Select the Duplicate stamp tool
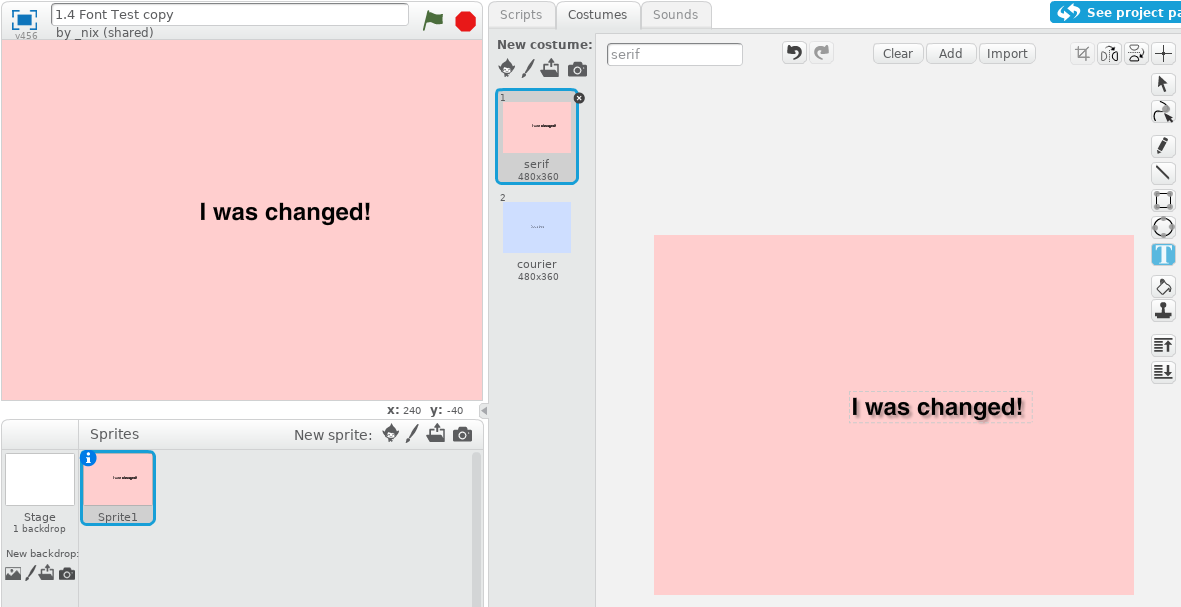Image resolution: width=1181 pixels, height=607 pixels. (x=1163, y=311)
